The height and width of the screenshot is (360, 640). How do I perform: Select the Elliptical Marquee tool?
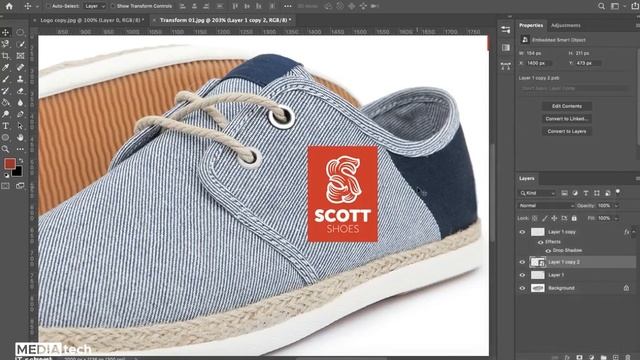20,32
